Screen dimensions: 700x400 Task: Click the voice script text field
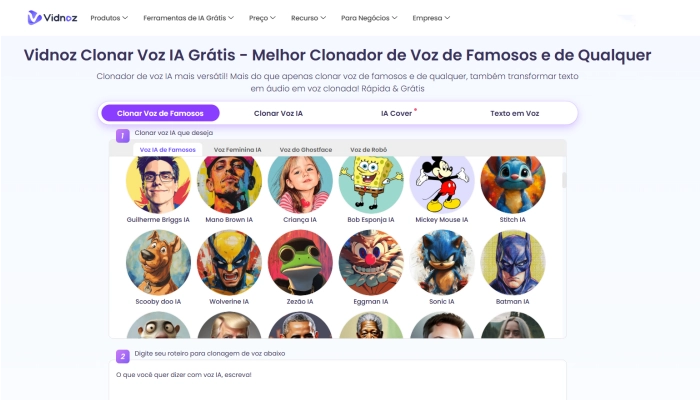pos(338,380)
